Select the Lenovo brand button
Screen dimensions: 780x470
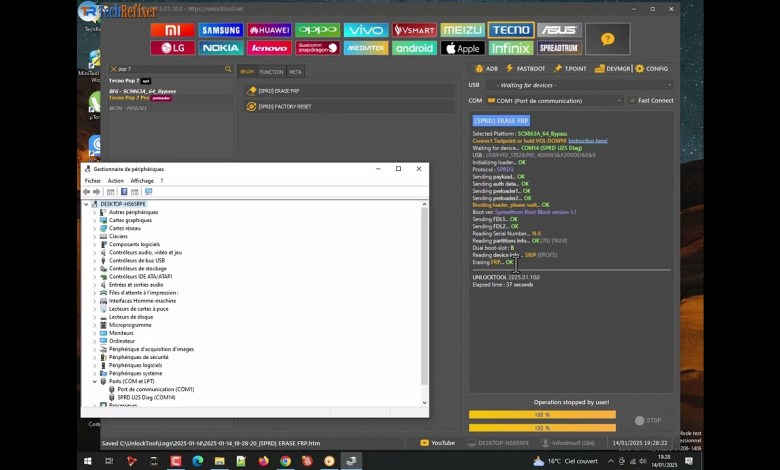[269, 48]
